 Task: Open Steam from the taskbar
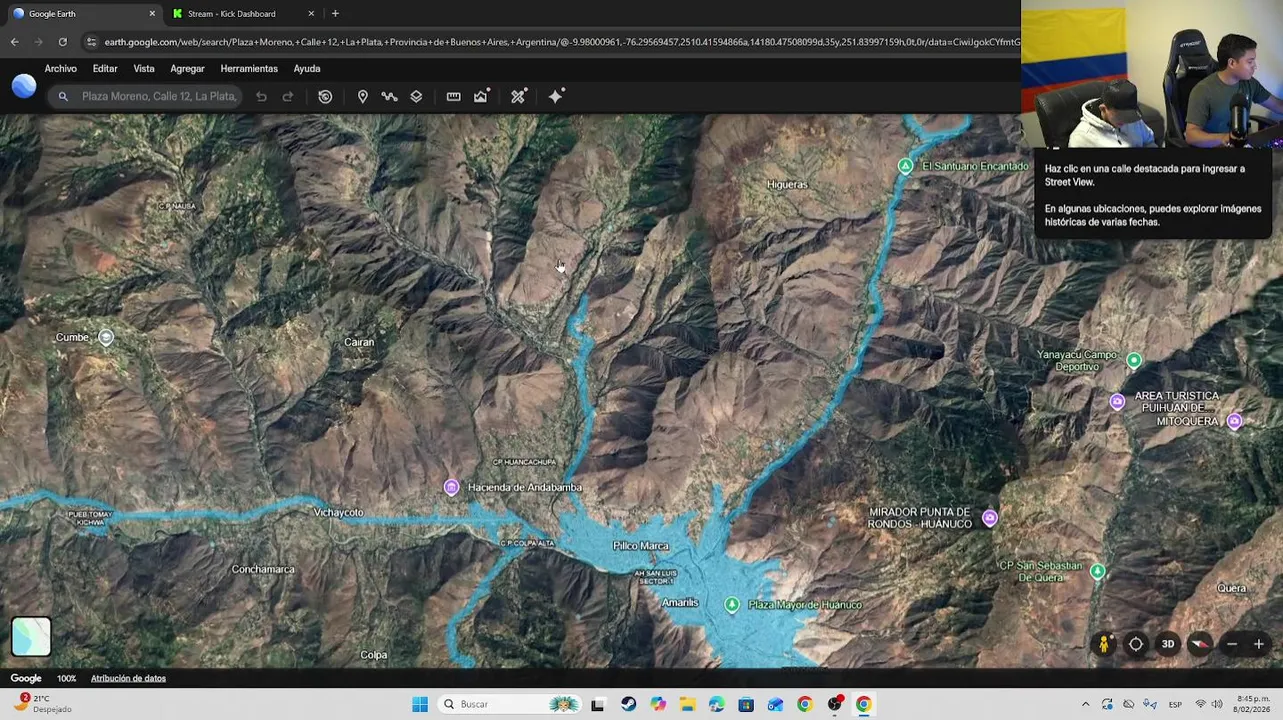point(628,705)
